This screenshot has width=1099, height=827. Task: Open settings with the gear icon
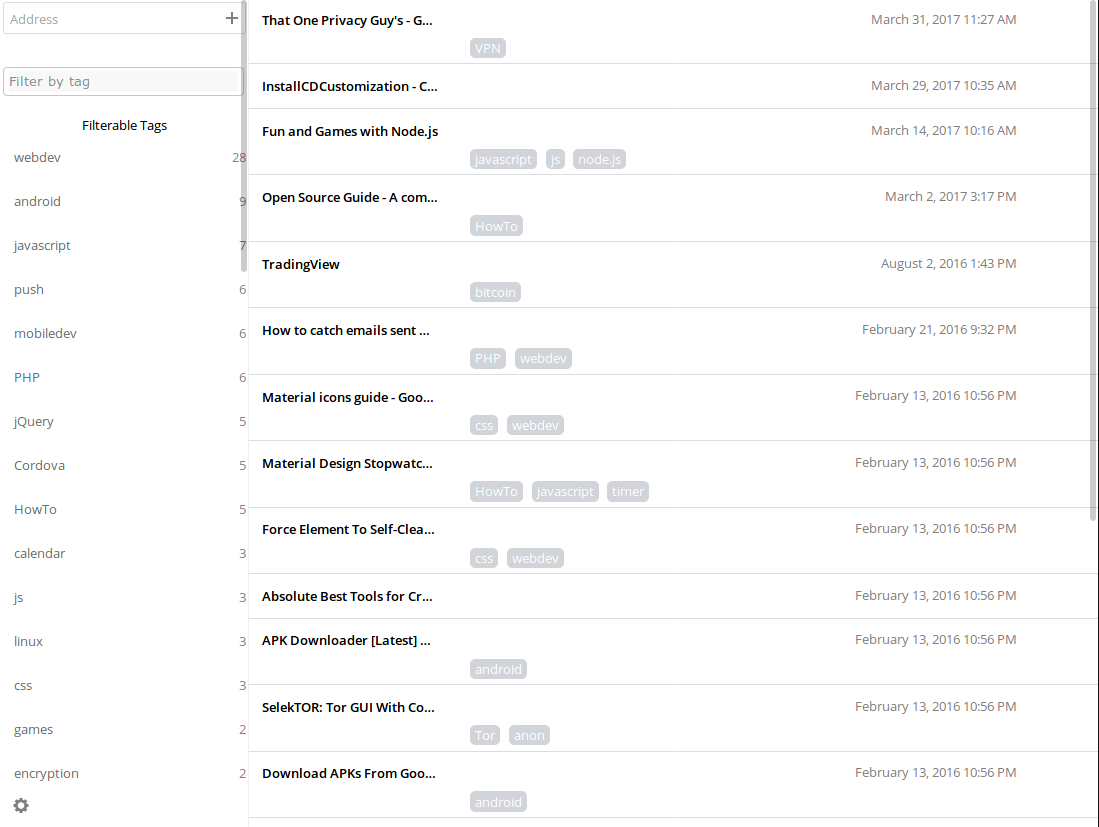[x=21, y=805]
